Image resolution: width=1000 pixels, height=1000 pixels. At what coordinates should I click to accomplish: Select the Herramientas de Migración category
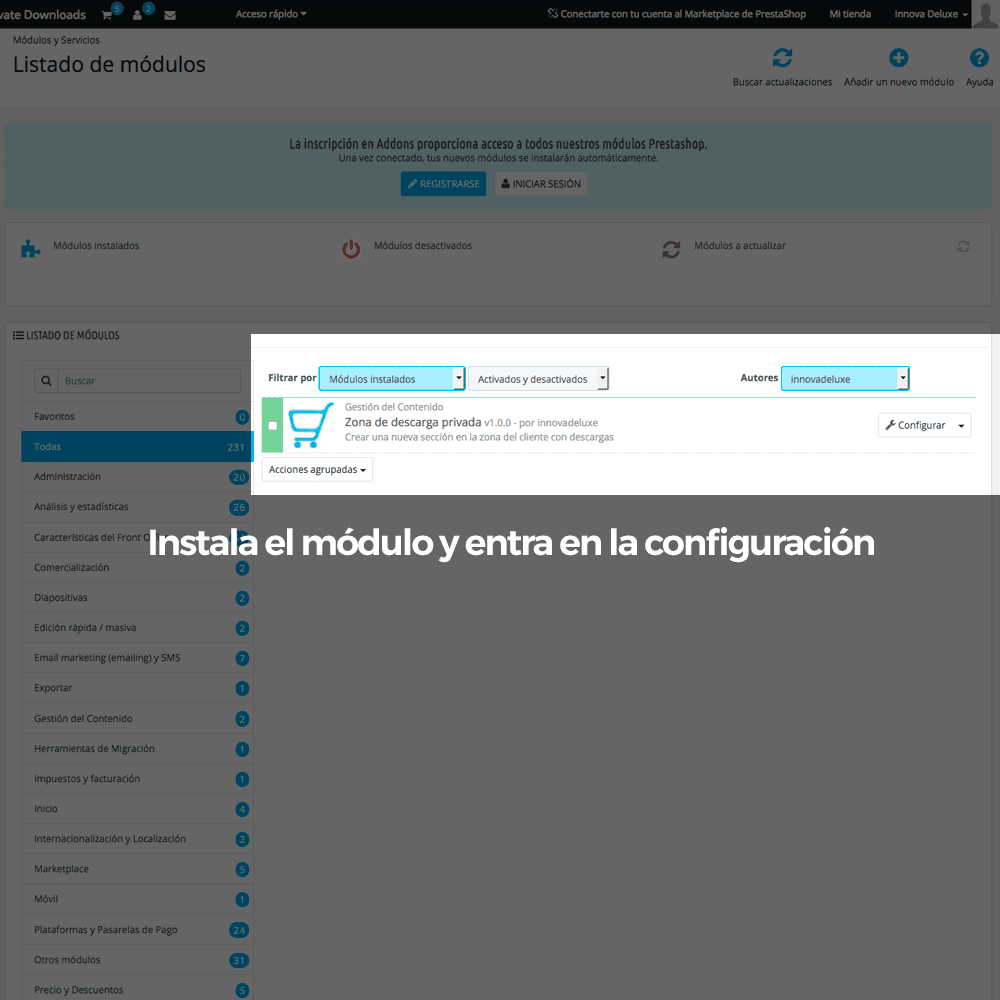(137, 749)
